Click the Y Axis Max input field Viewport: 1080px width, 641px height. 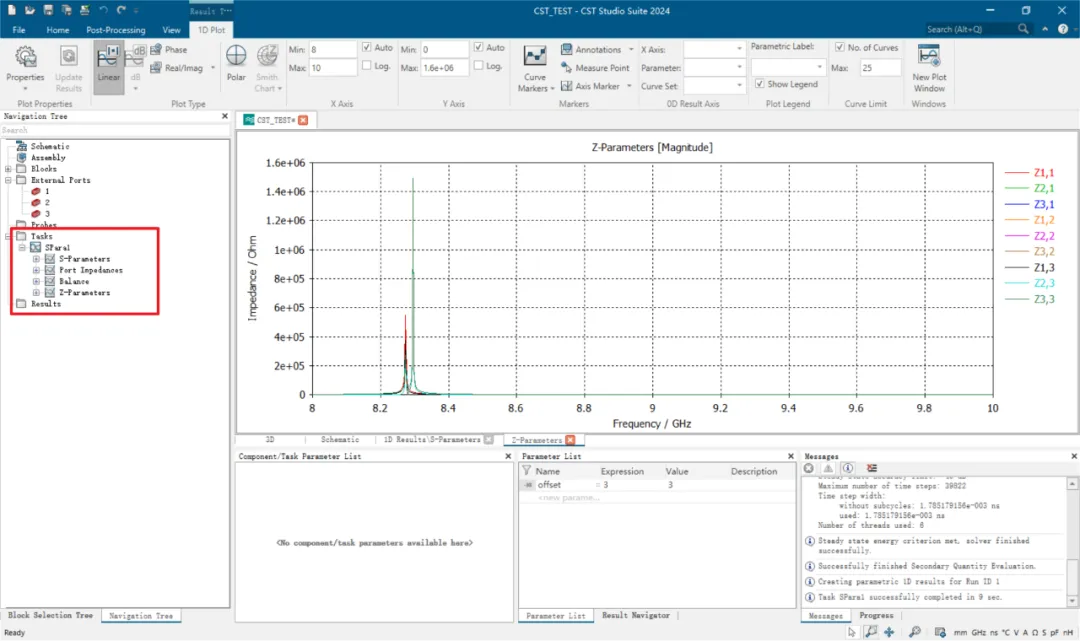444,68
